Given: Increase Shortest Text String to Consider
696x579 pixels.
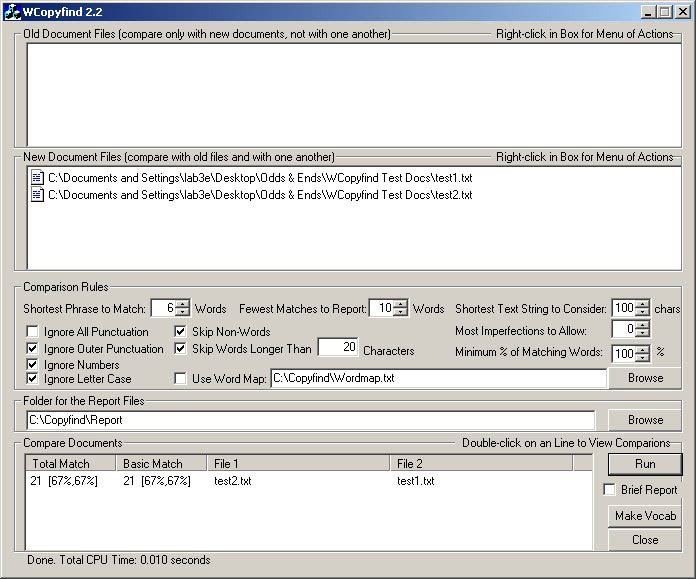Looking at the screenshot, I should tap(642, 304).
